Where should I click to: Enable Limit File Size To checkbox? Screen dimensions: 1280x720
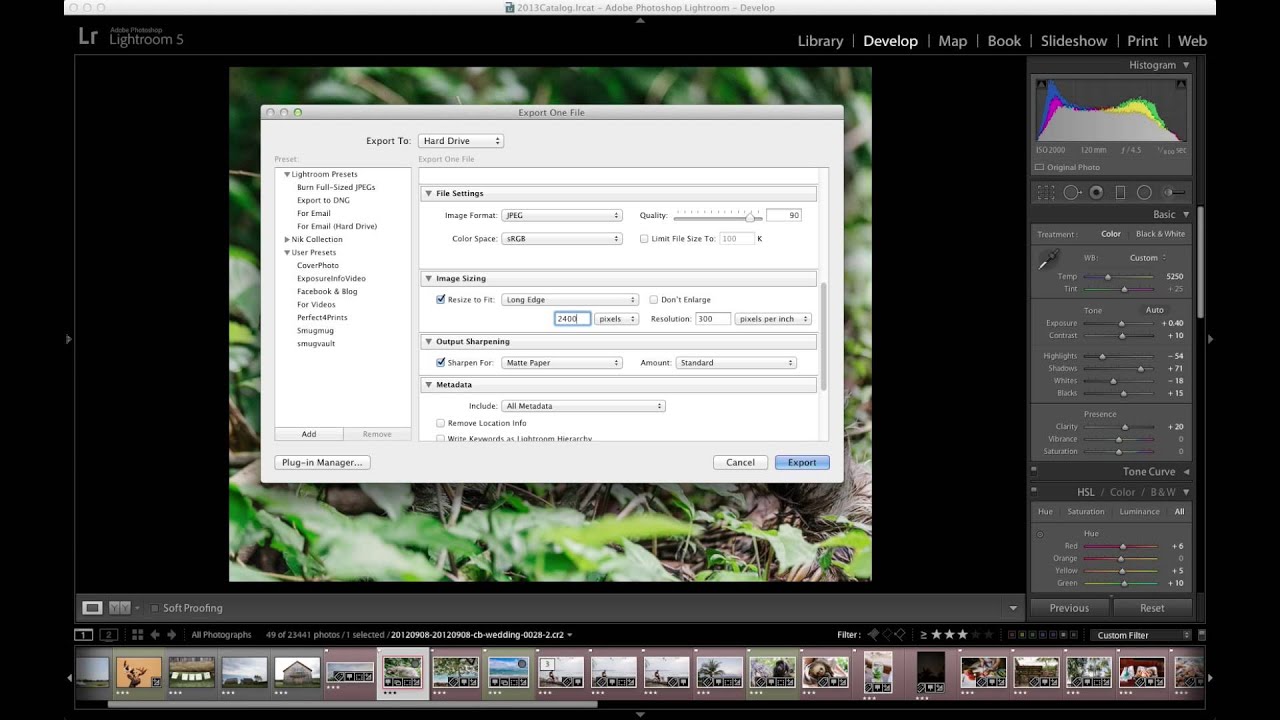tap(644, 239)
